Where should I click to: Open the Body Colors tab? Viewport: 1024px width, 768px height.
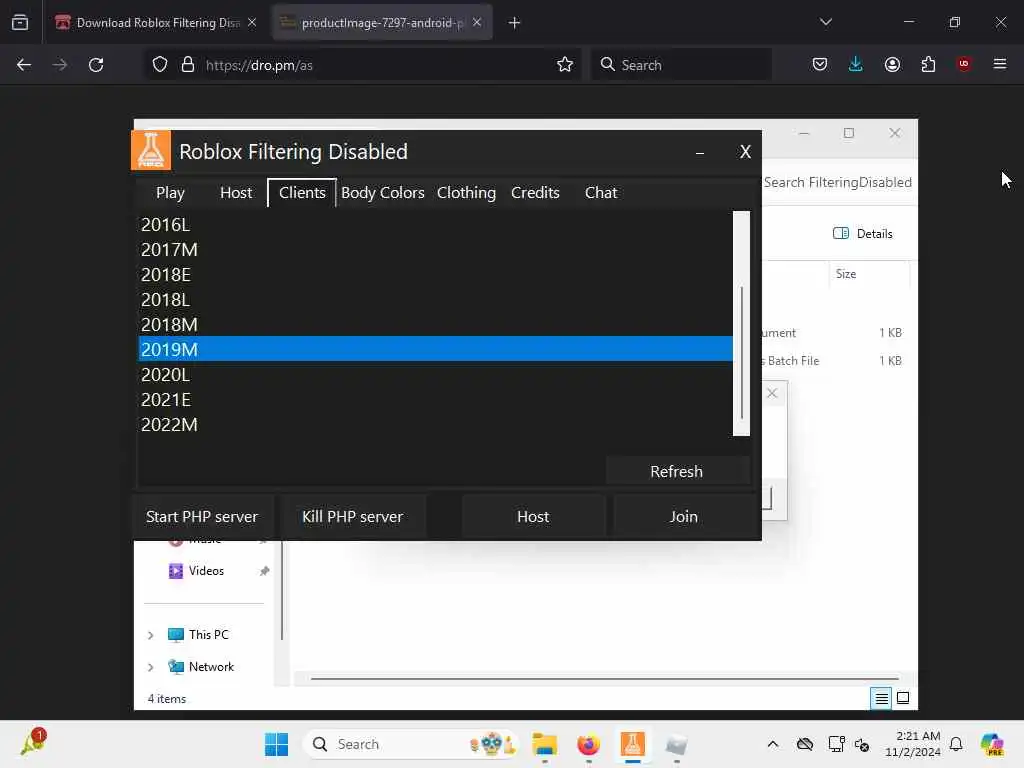tap(383, 193)
